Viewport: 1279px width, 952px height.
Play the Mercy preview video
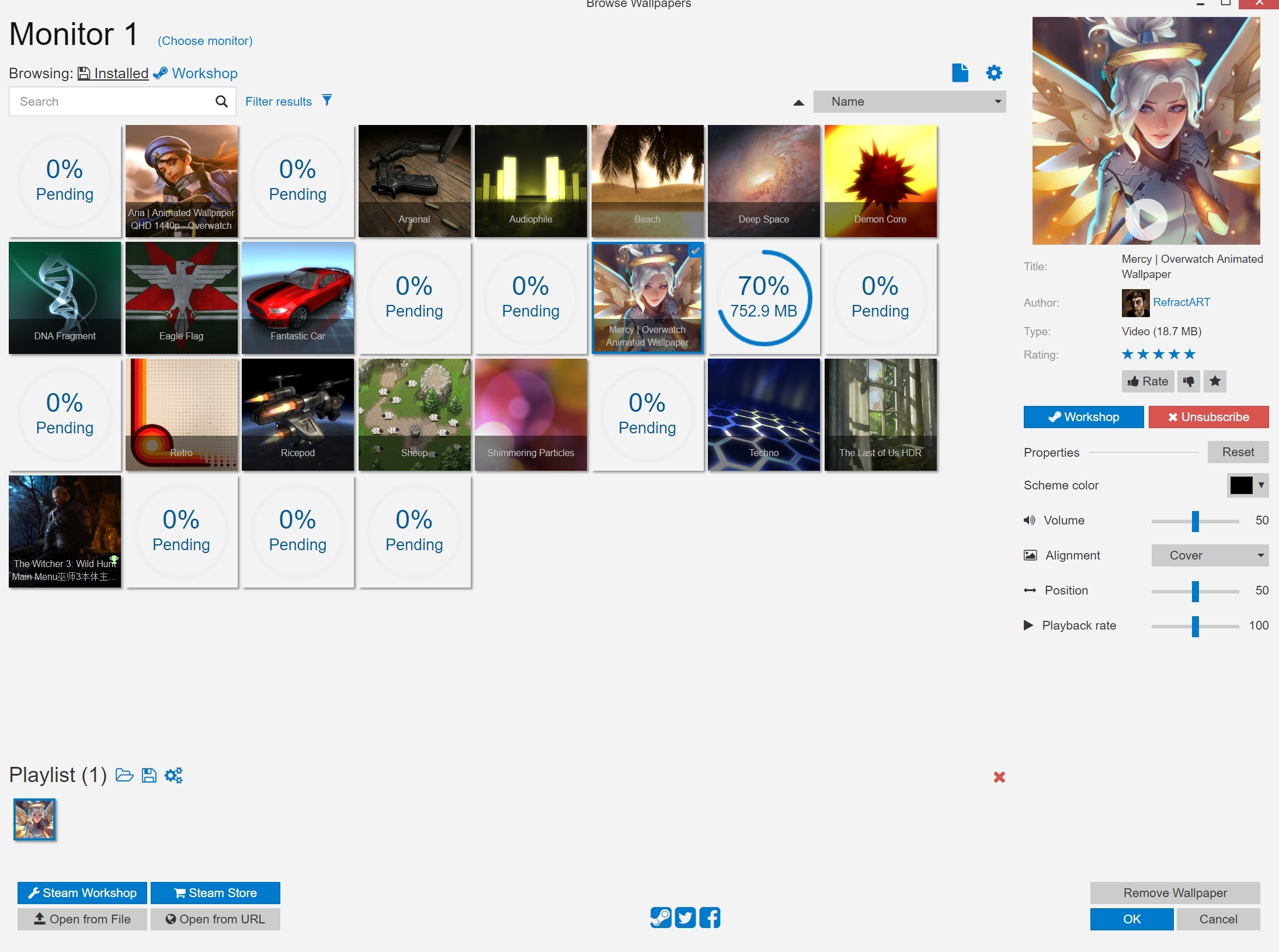(1146, 220)
